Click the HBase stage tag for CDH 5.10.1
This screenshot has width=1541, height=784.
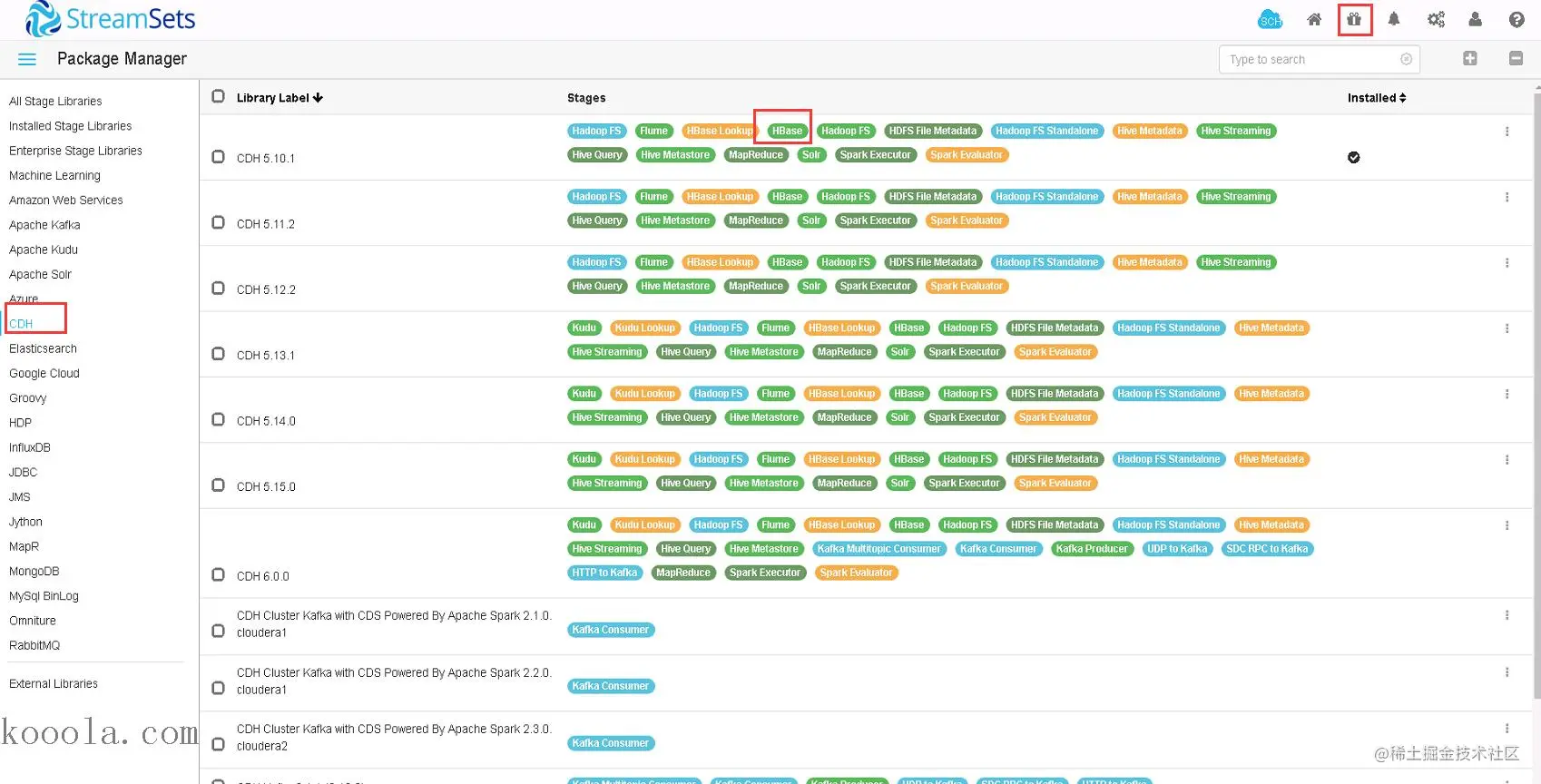pyautogui.click(x=787, y=131)
